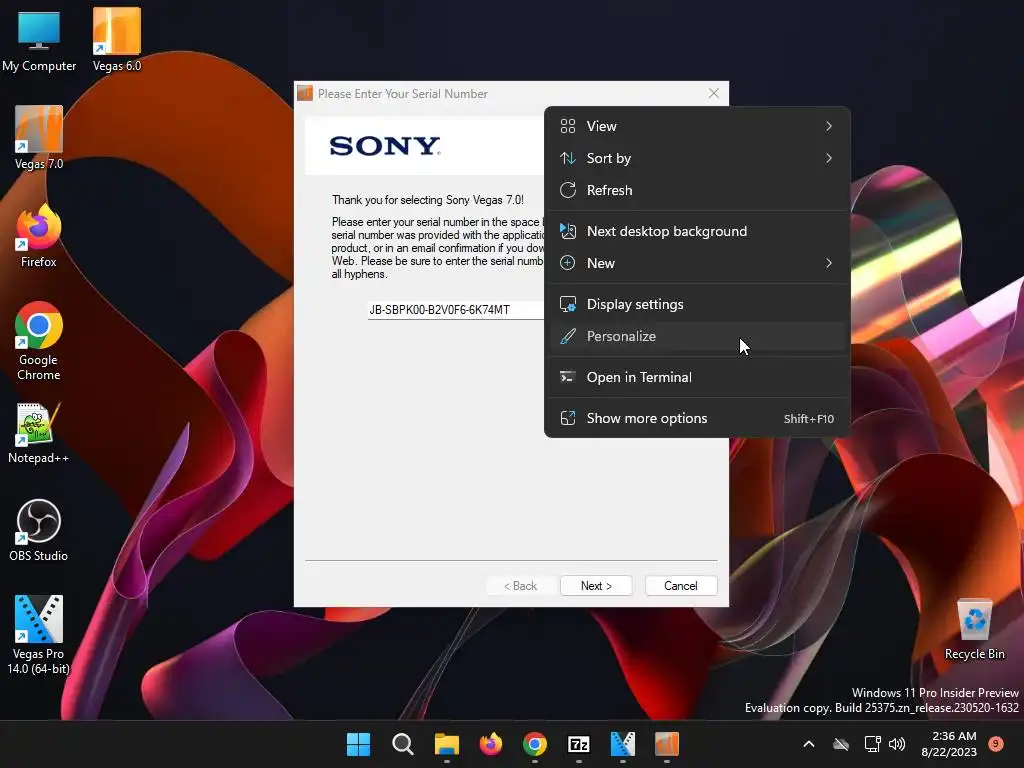Image resolution: width=1024 pixels, height=768 pixels.
Task: Open File Explorer from the taskbar
Action: point(447,744)
